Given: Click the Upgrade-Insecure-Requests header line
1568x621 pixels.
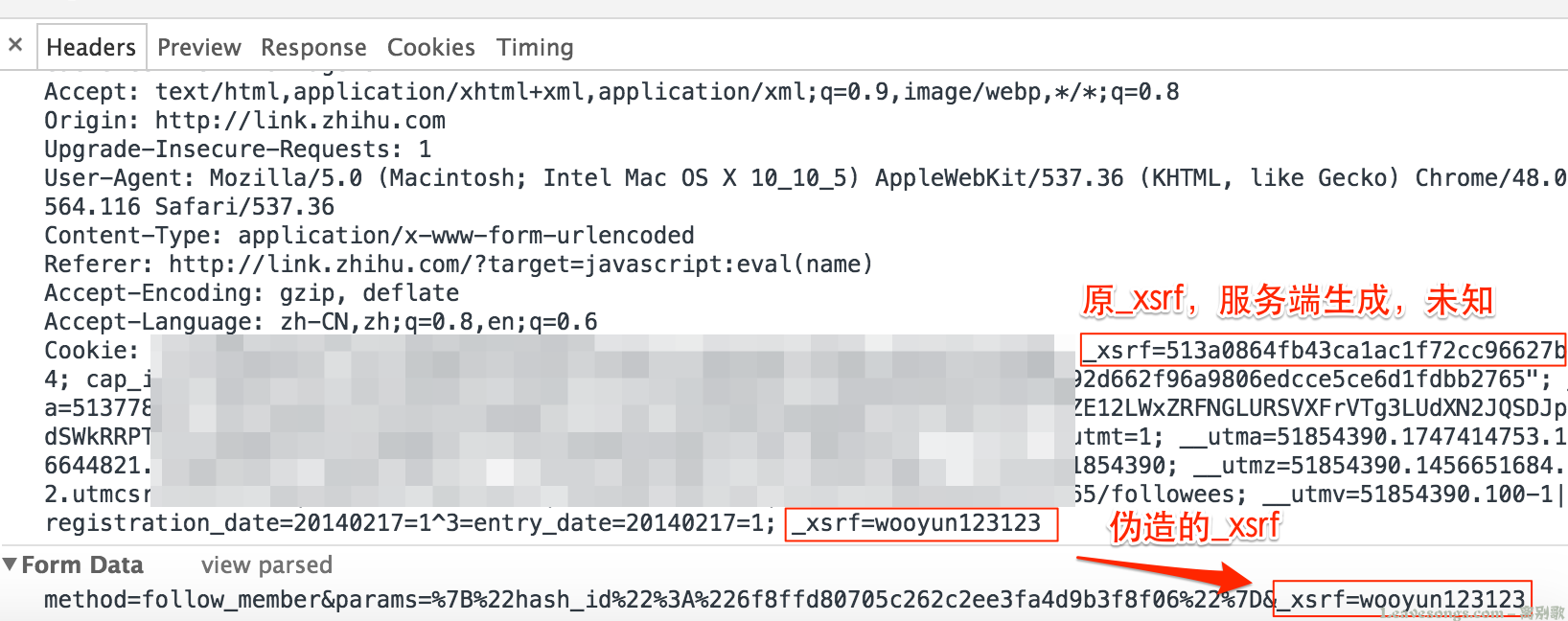Looking at the screenshot, I should coord(238,149).
